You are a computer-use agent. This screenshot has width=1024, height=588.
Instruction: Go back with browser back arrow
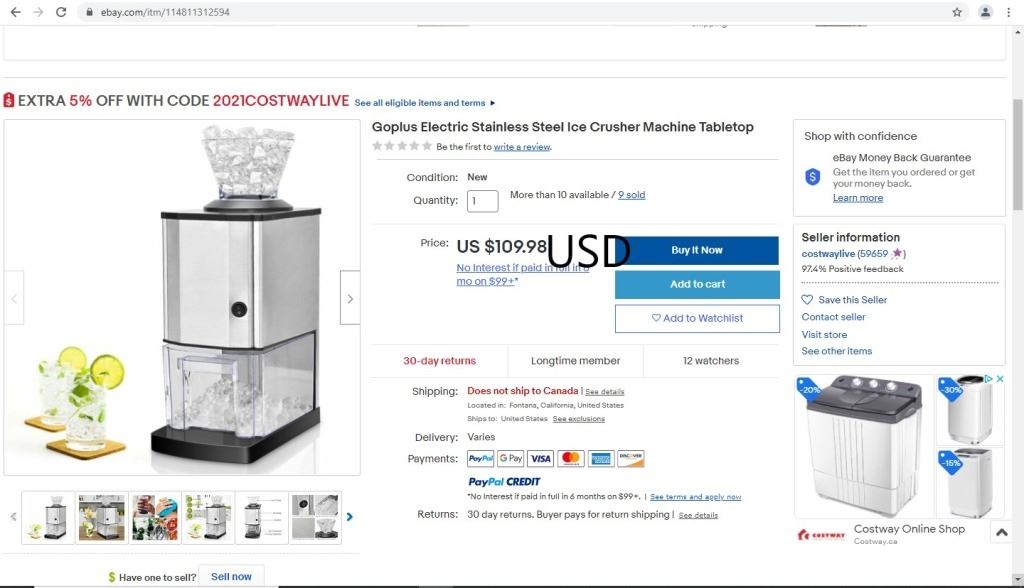16,12
